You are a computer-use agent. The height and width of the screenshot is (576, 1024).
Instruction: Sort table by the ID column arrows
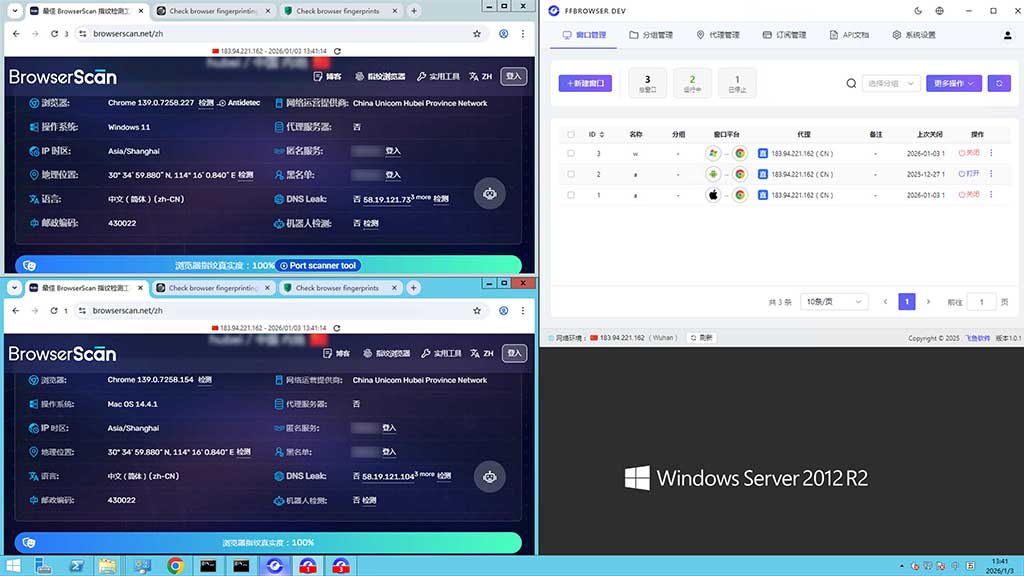(x=601, y=135)
